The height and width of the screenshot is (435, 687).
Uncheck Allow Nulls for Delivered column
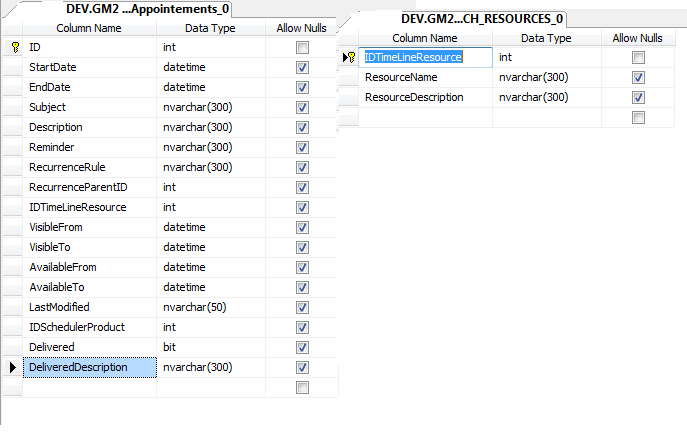[303, 347]
